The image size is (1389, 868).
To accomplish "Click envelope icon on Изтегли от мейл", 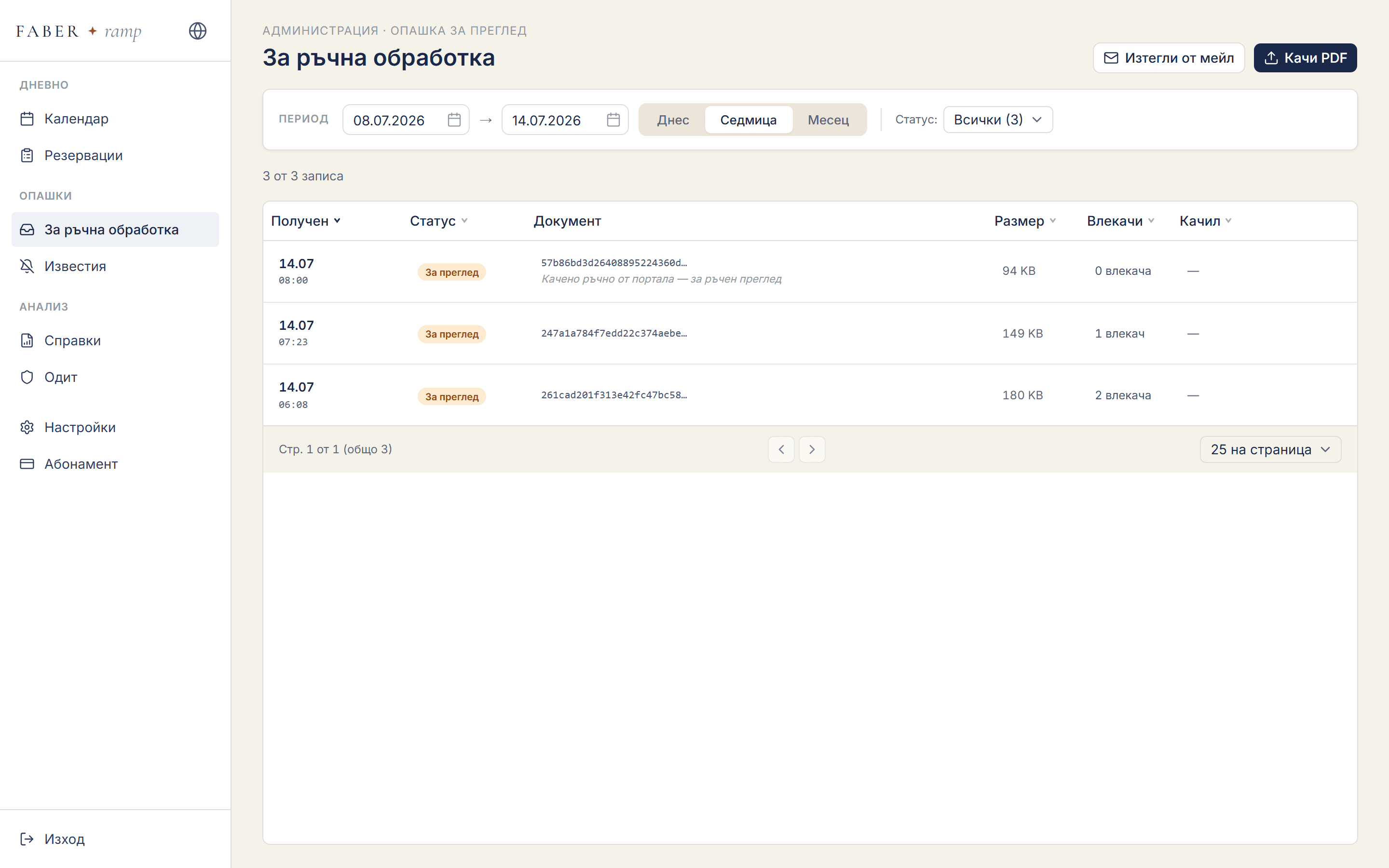I will [1111, 58].
